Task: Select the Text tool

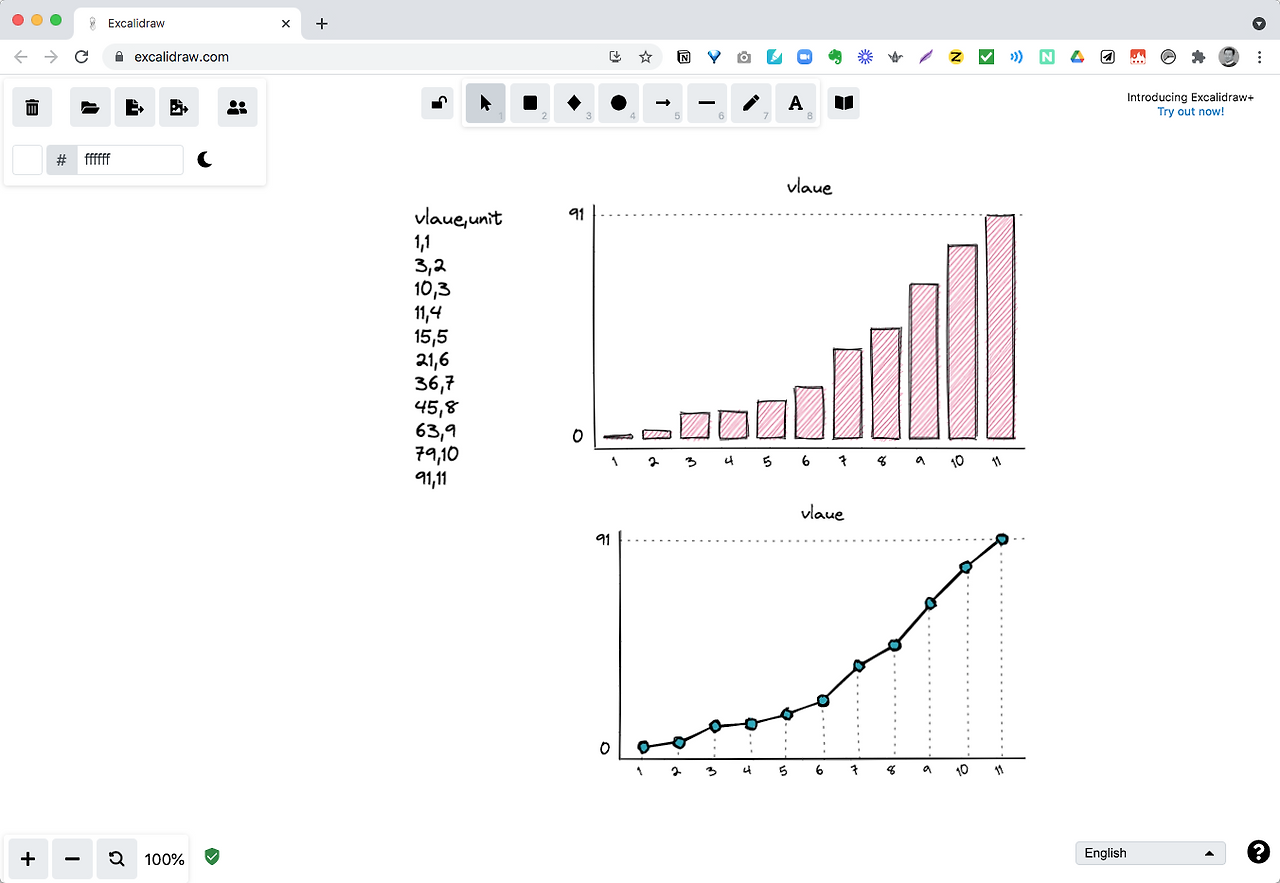Action: click(795, 103)
